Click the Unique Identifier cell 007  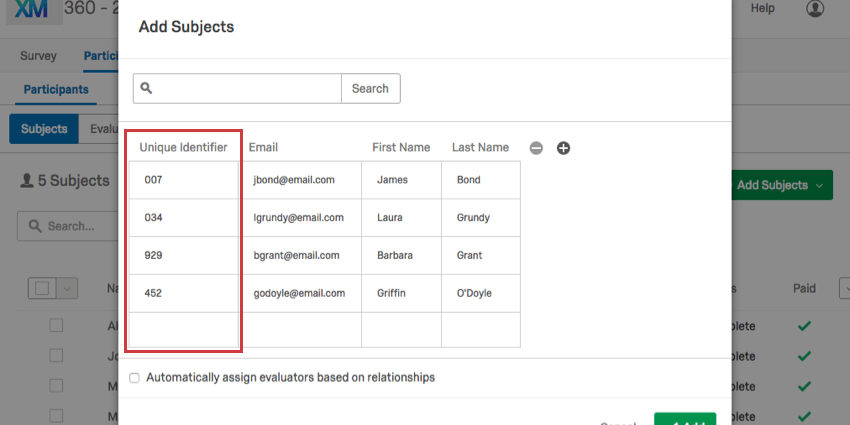pos(184,180)
